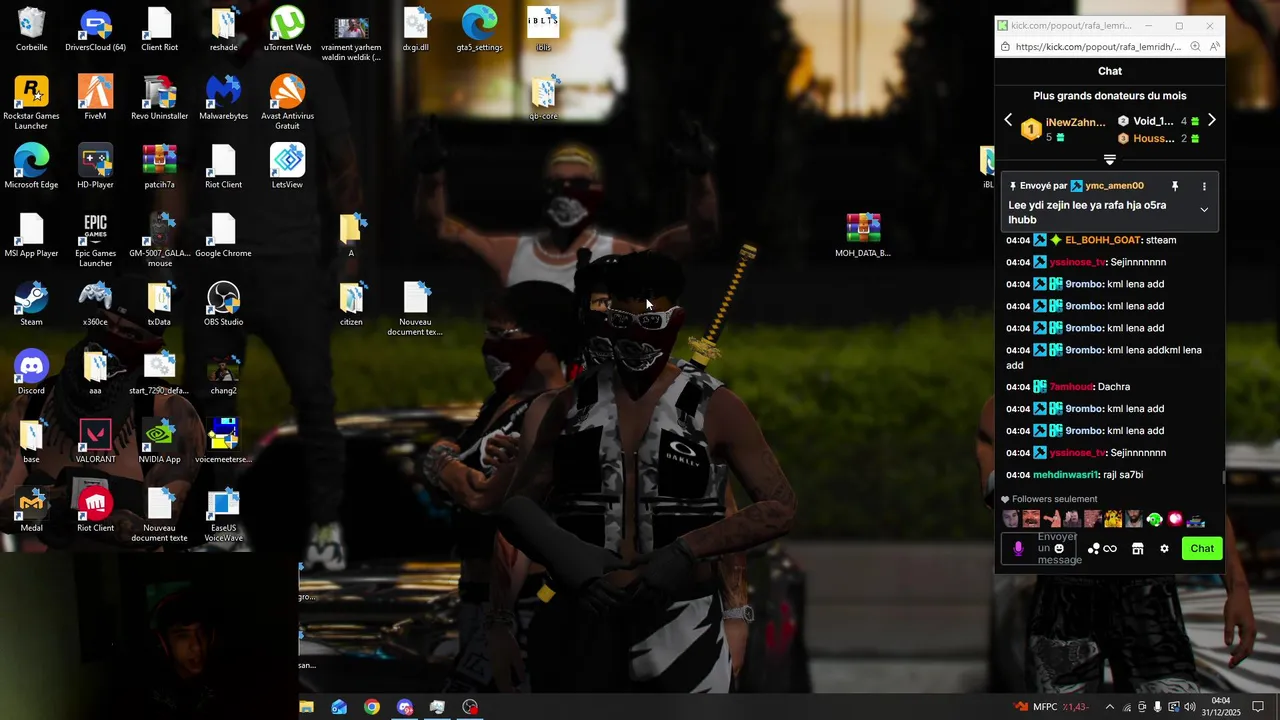The width and height of the screenshot is (1280, 720).
Task: Insert the Patrick star emote
Action: coord(1052,519)
